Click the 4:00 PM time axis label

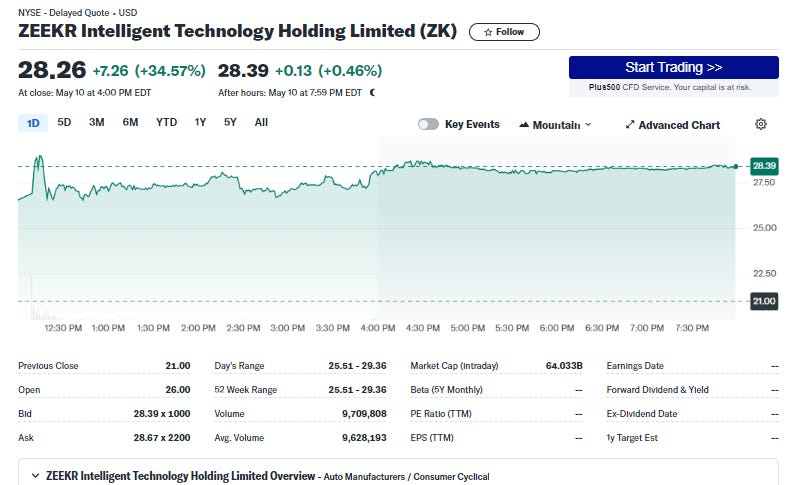pos(377,328)
